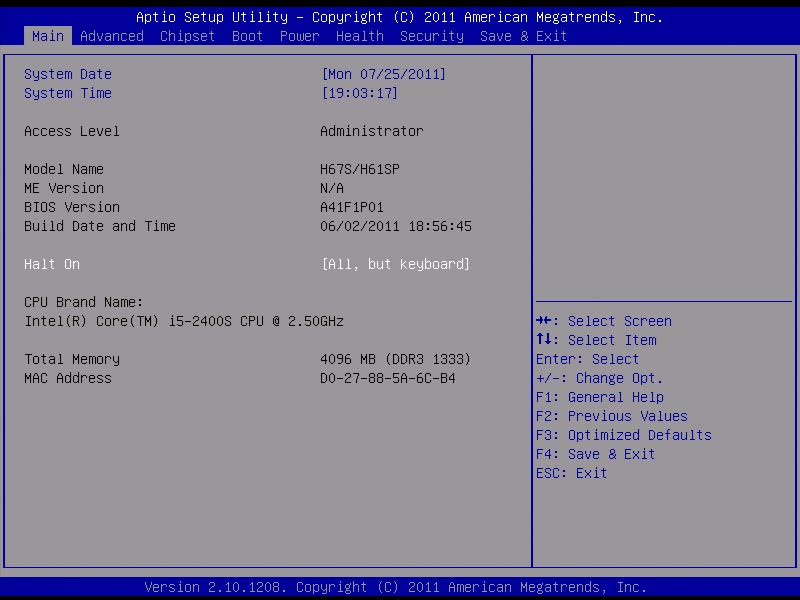Click the MAC Address label
Screen dimensions: 800x600
tap(68, 378)
